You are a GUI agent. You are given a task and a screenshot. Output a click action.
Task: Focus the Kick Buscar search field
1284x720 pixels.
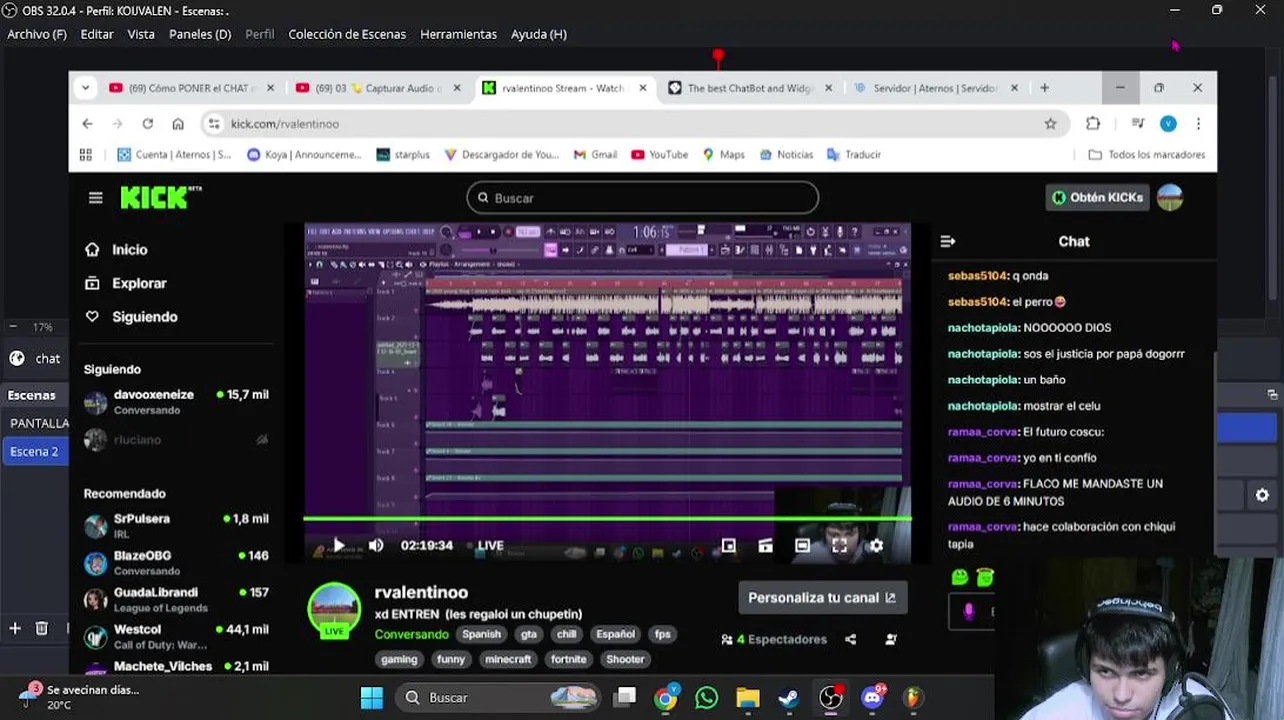point(642,198)
